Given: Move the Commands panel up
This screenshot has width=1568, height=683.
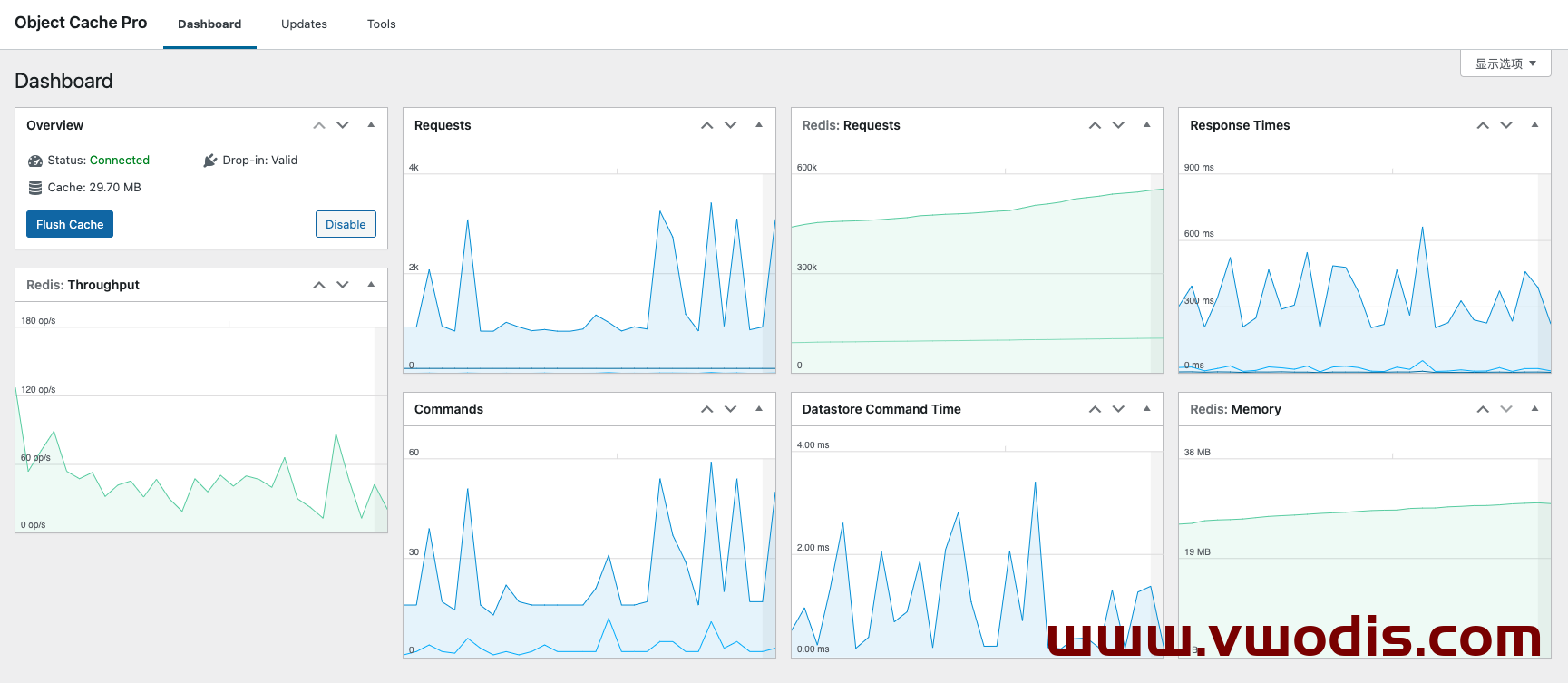Looking at the screenshot, I should 707,409.
